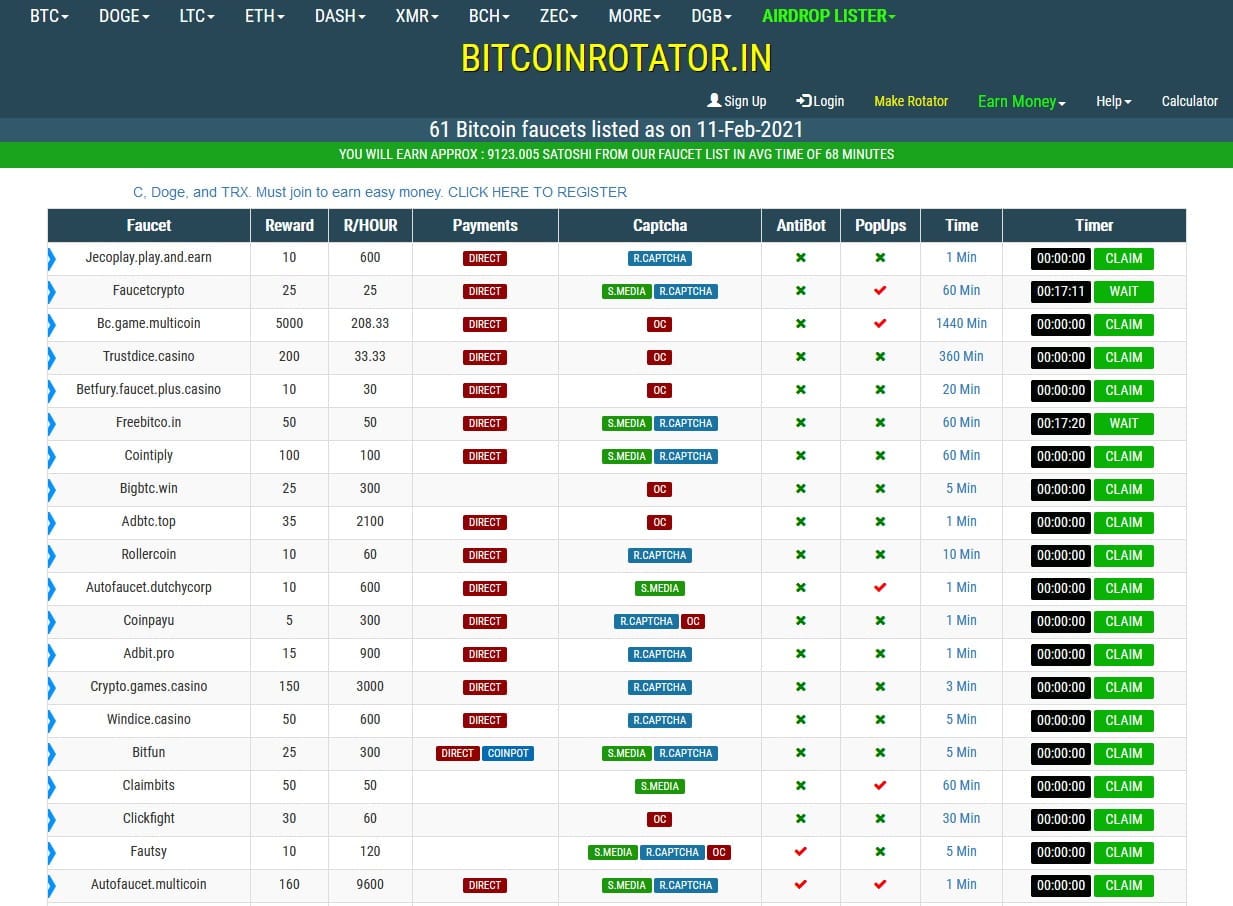1233x906 pixels.
Task: Click the 00:17:11 timer for Faucetcrypto
Action: [1061, 291]
